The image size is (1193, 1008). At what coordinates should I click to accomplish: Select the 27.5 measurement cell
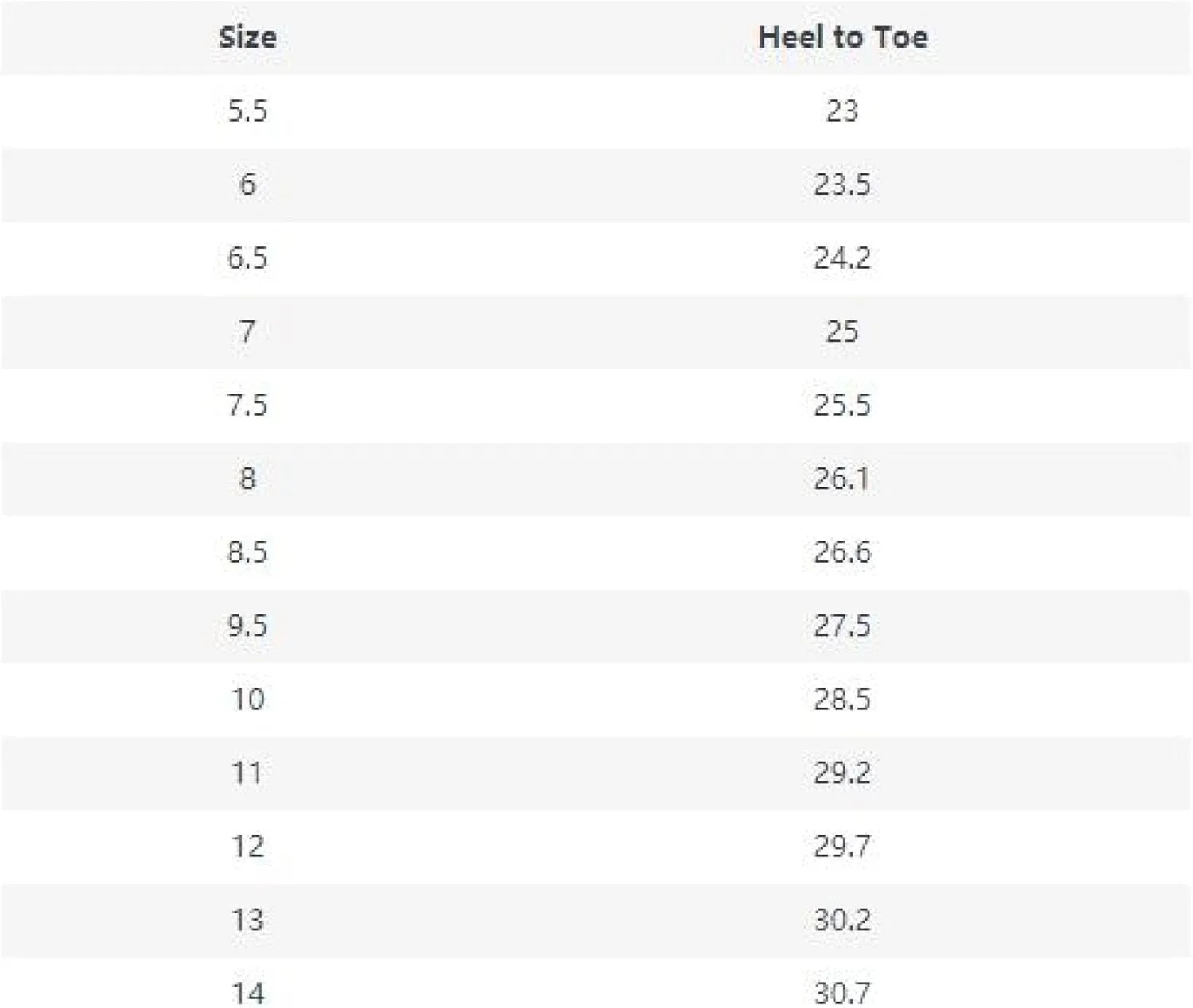pos(841,626)
